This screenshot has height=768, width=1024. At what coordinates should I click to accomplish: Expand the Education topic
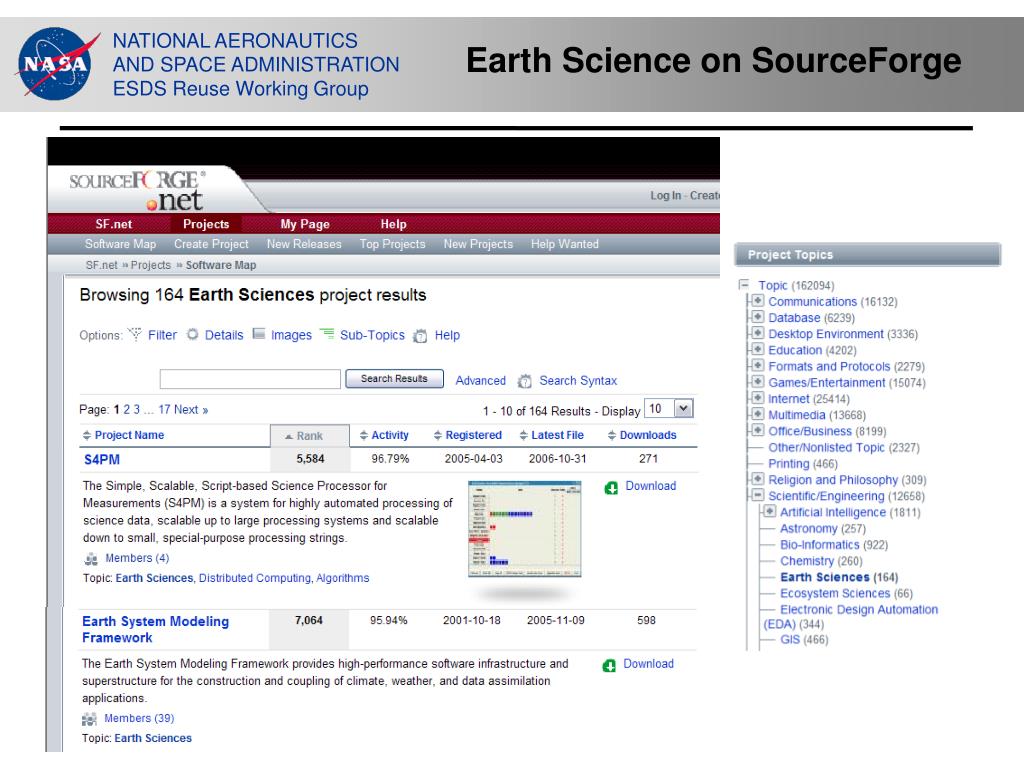(758, 349)
